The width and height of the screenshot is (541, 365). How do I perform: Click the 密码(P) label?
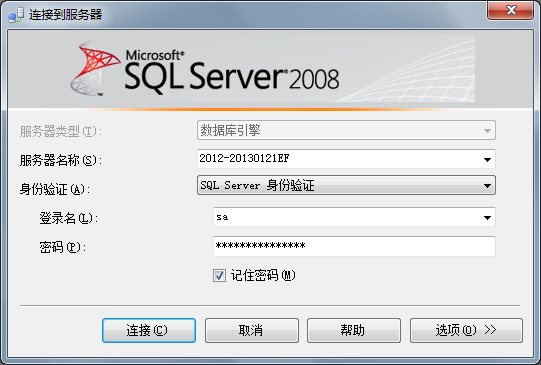coord(62,247)
